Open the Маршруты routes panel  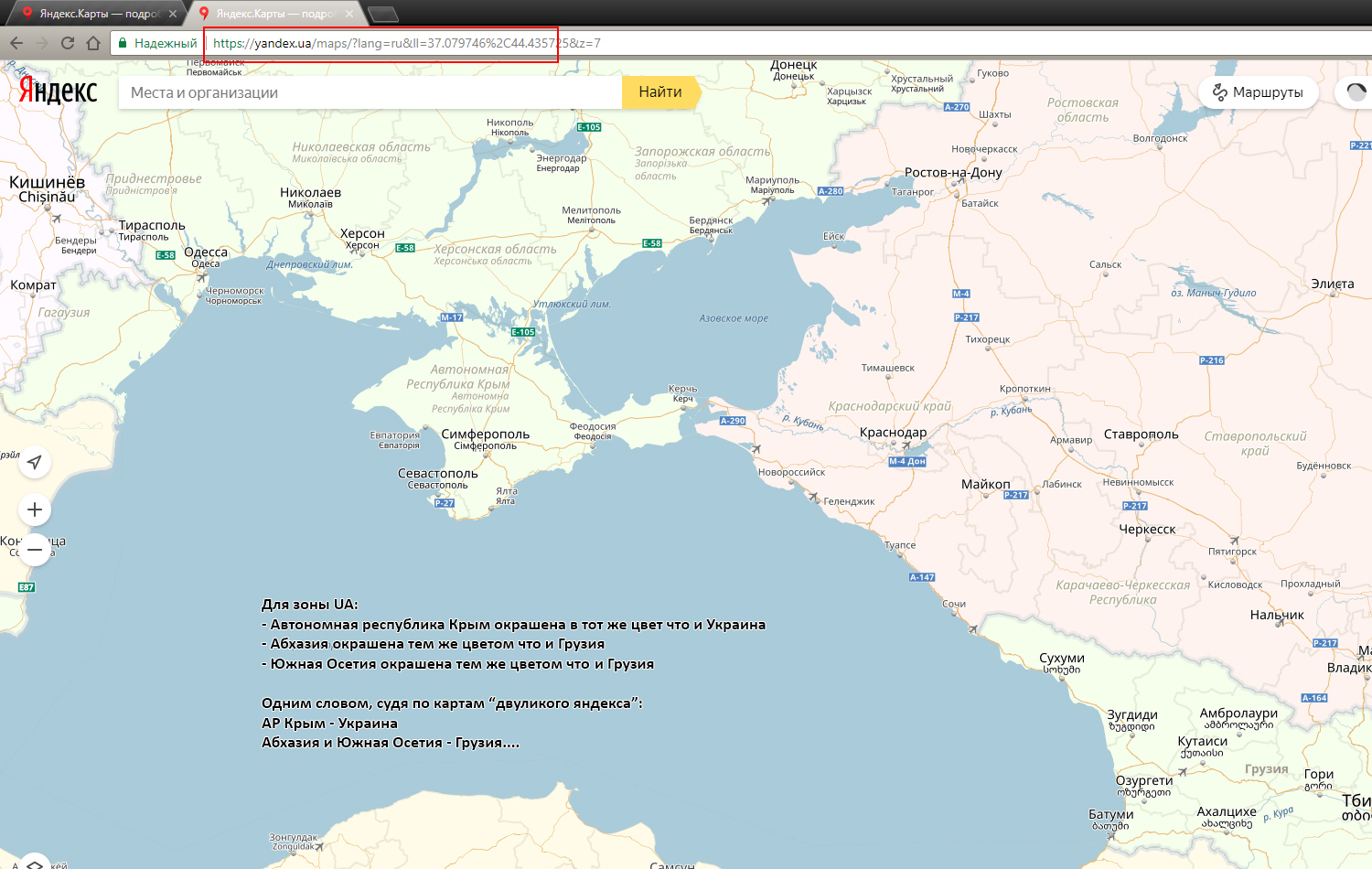(1258, 92)
